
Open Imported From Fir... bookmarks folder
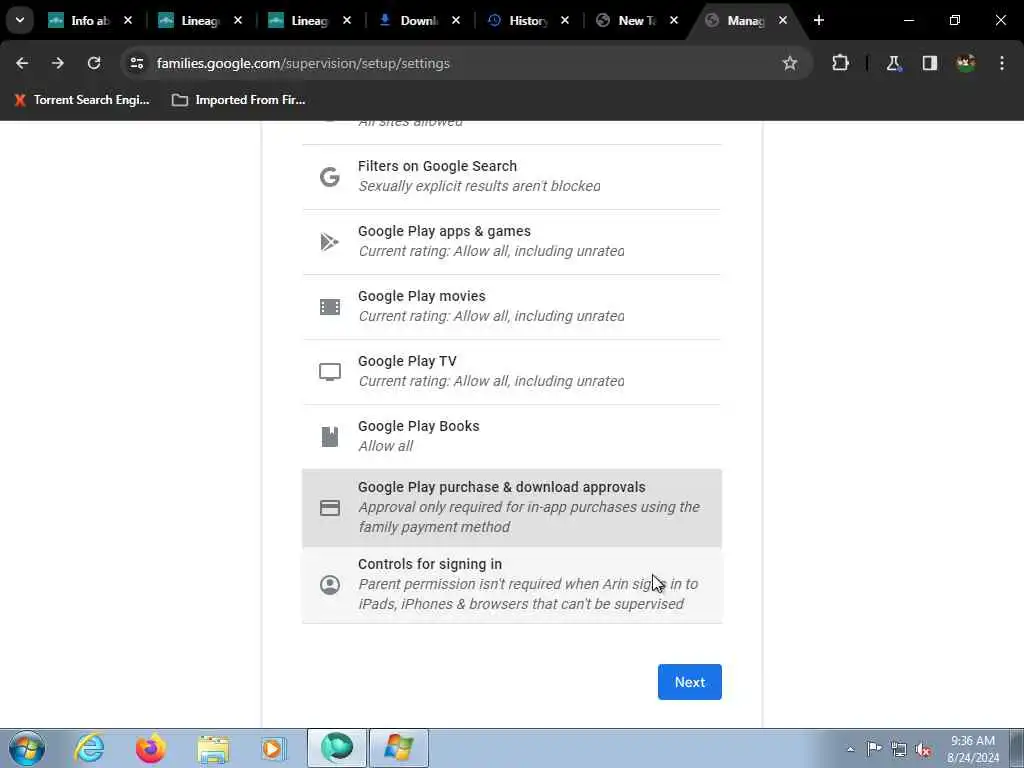[x=238, y=100]
